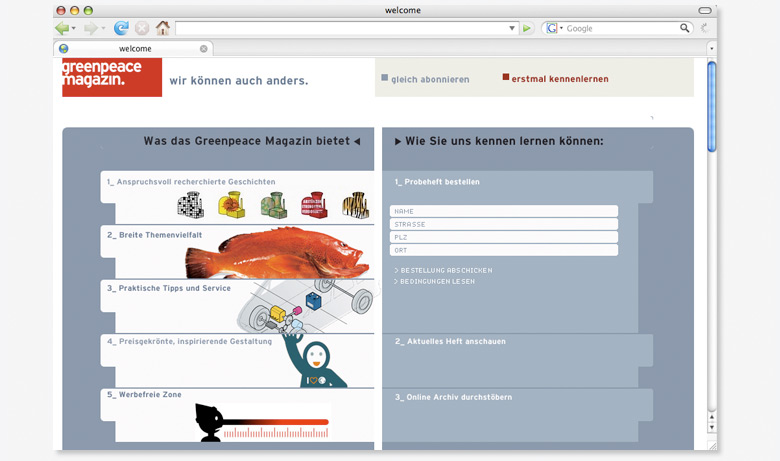Open '3_ Online Archiv durchstöbern' section

454,397
